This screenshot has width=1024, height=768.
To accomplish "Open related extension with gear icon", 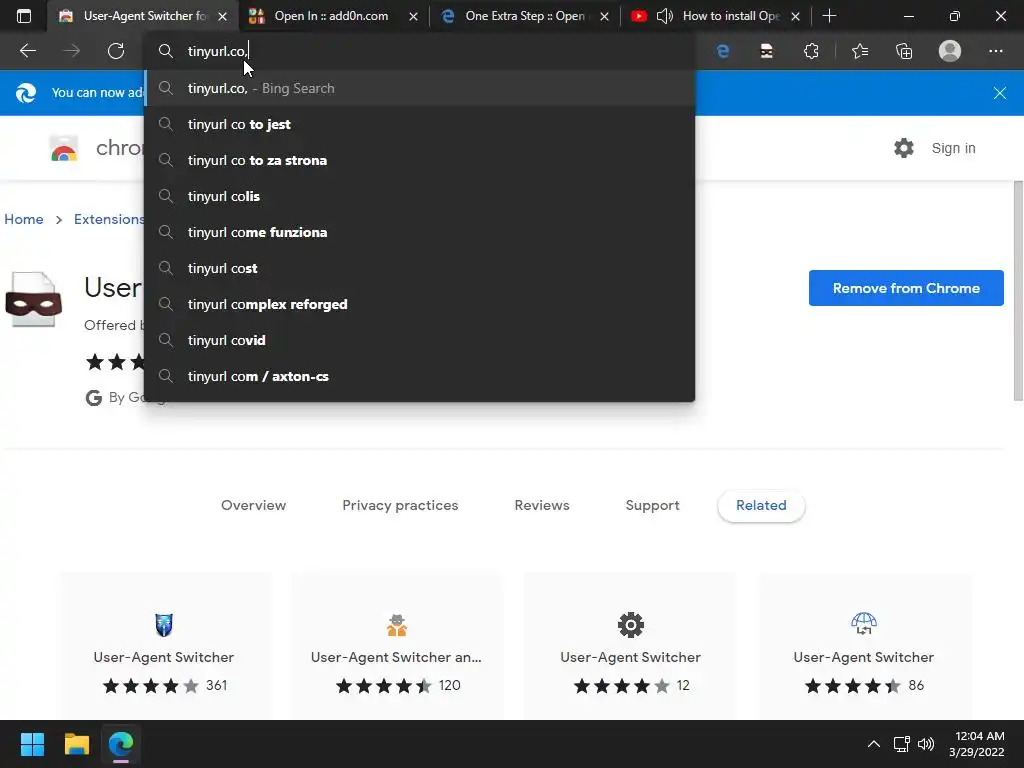I will click(x=631, y=625).
